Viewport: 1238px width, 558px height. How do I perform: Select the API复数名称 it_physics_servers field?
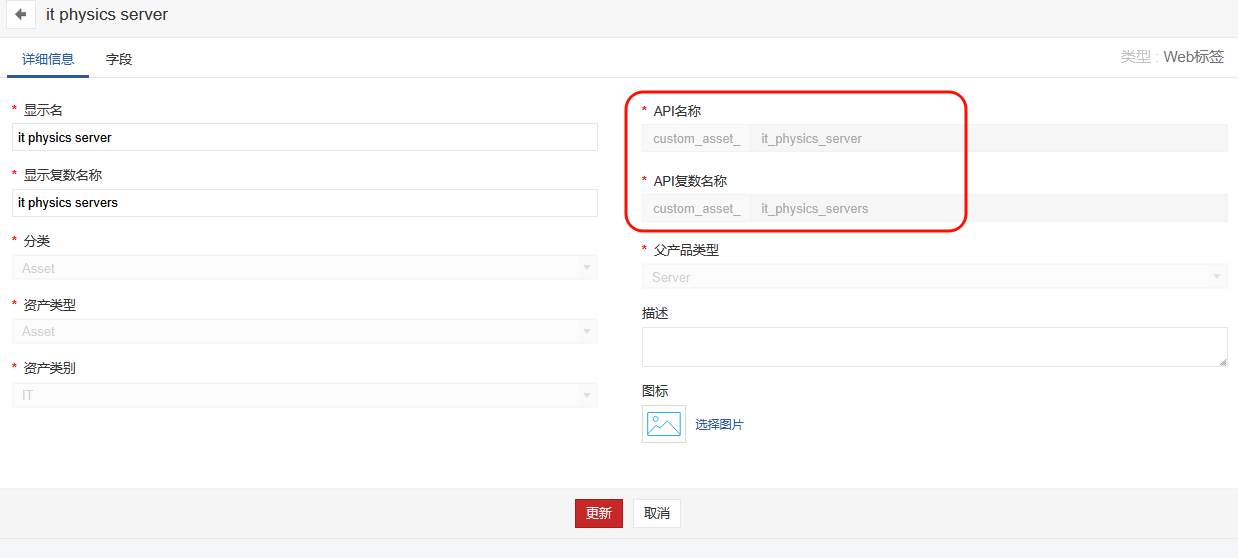(x=988, y=209)
